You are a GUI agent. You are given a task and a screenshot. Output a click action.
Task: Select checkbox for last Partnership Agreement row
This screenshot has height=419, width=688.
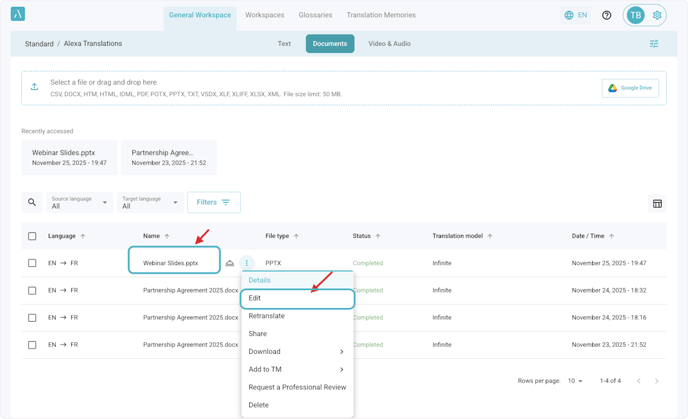click(x=32, y=344)
